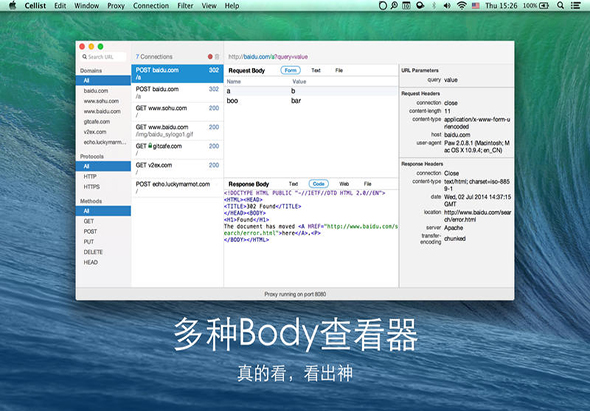Click the red record button beside Connections
This screenshot has height=411, width=590.
click(x=210, y=56)
